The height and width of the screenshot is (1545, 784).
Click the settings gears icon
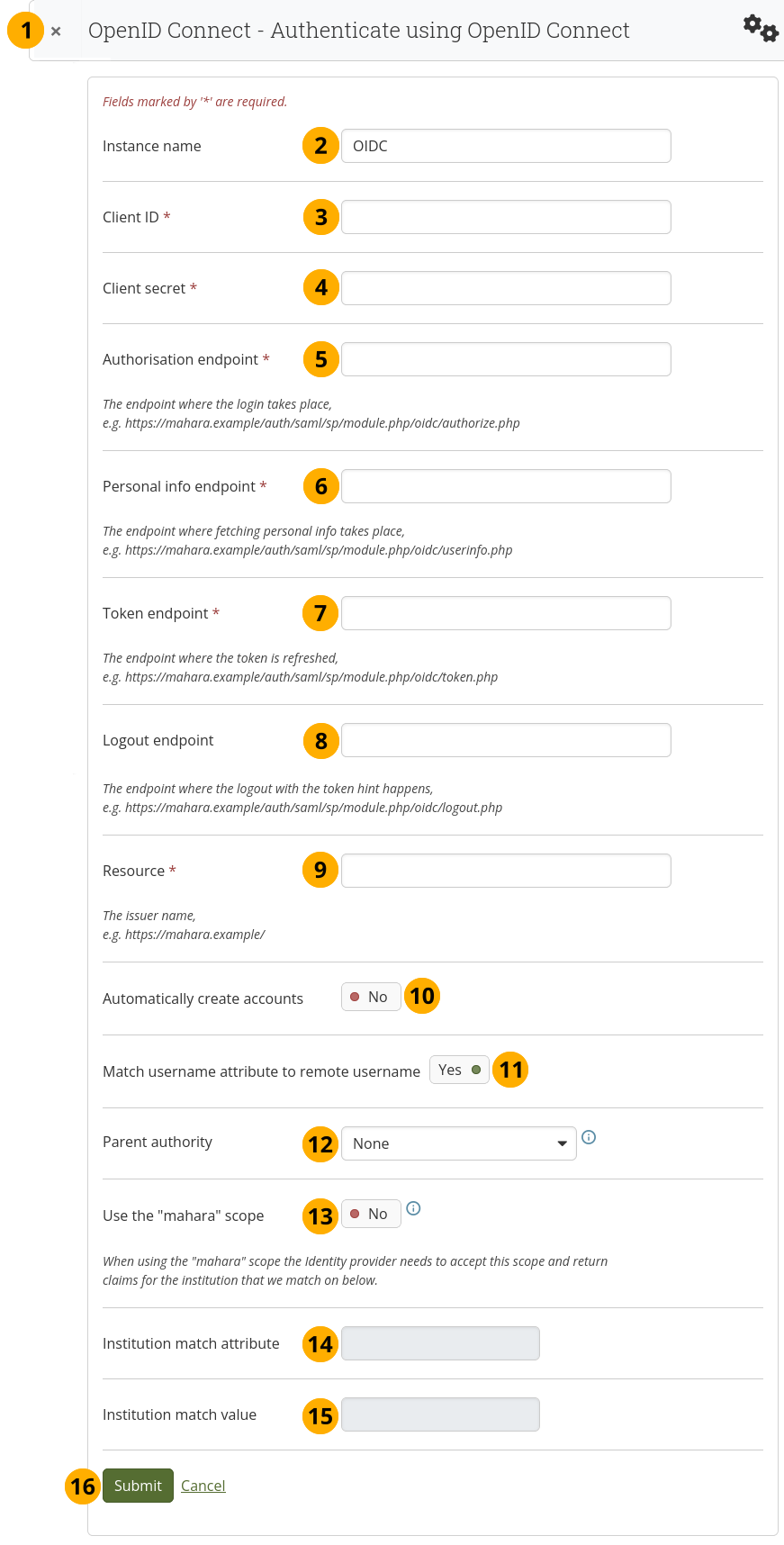click(x=761, y=29)
